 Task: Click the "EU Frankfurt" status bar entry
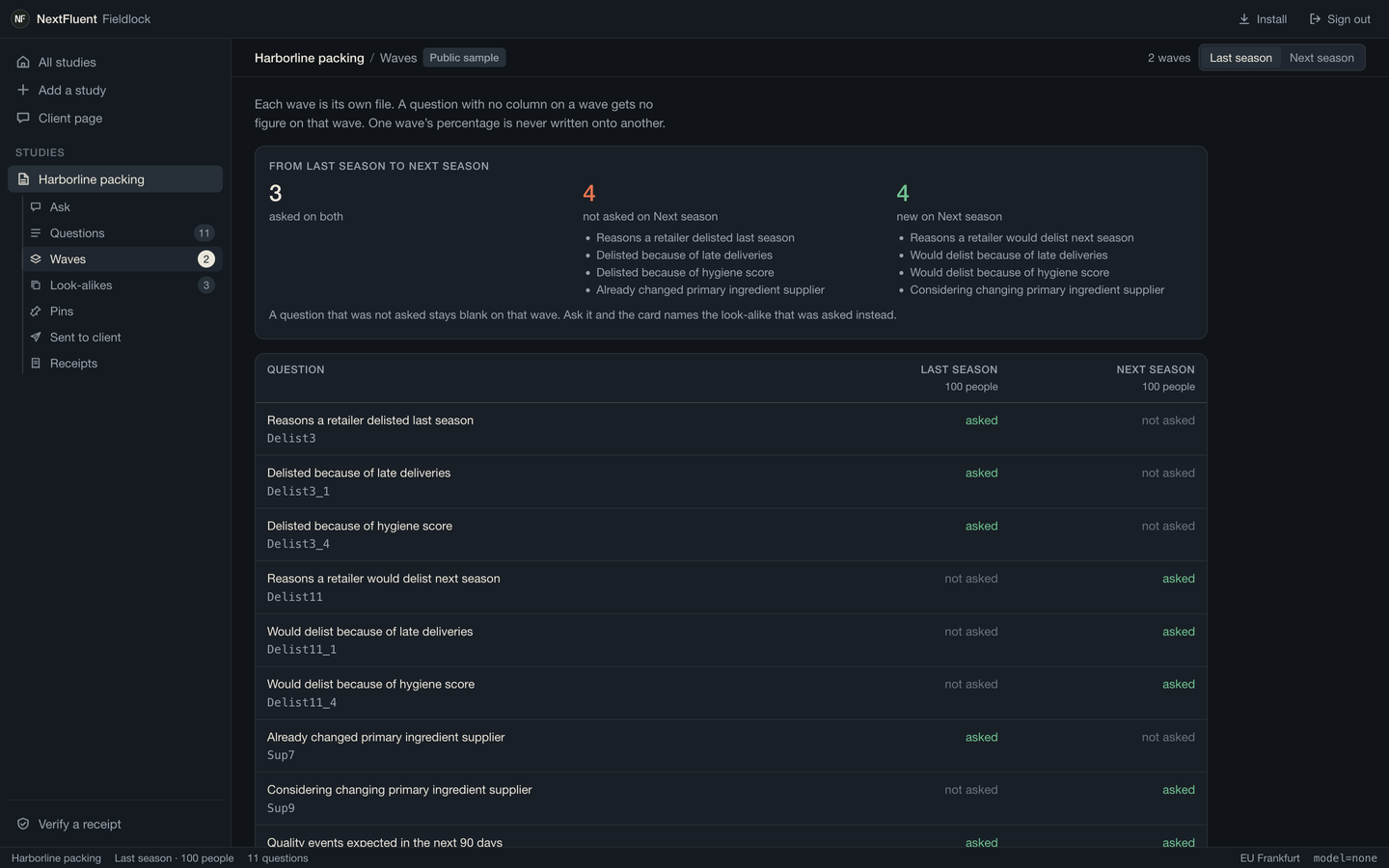pyautogui.click(x=1269, y=858)
